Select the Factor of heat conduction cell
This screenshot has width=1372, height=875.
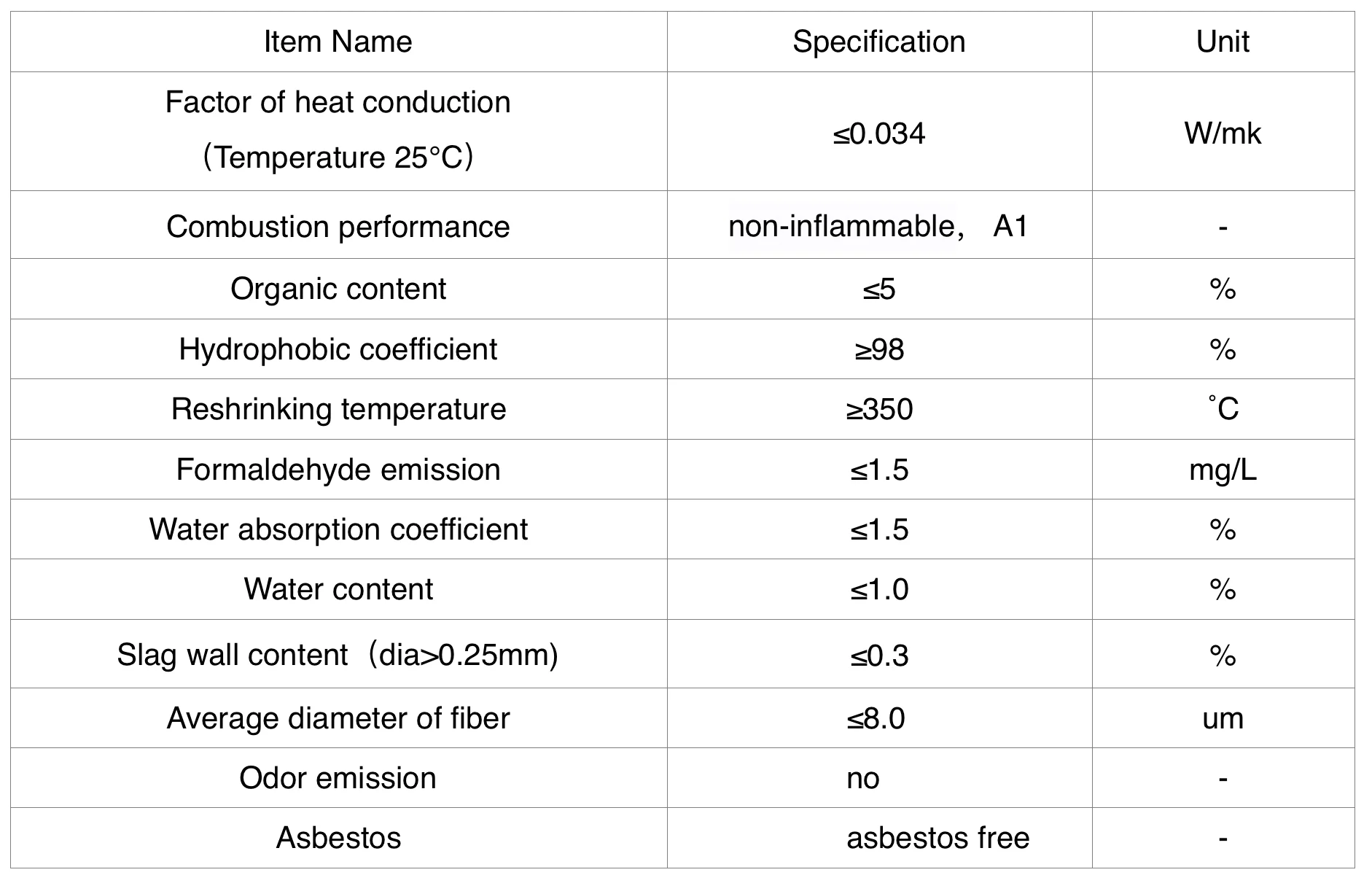(338, 130)
